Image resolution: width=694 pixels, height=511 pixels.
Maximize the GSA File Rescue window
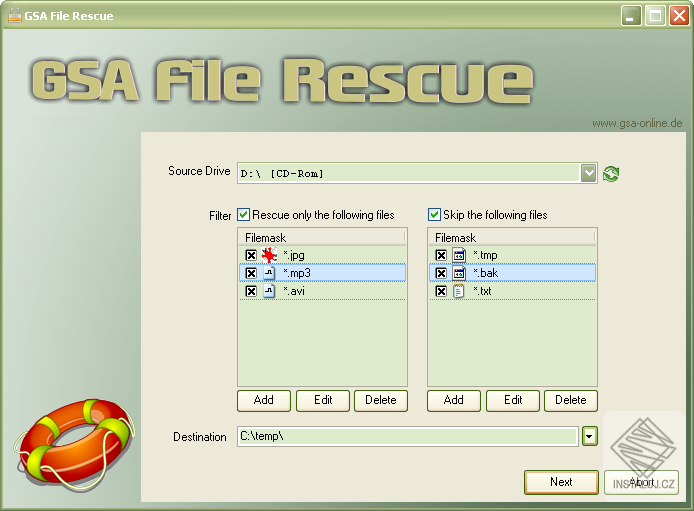(x=655, y=16)
